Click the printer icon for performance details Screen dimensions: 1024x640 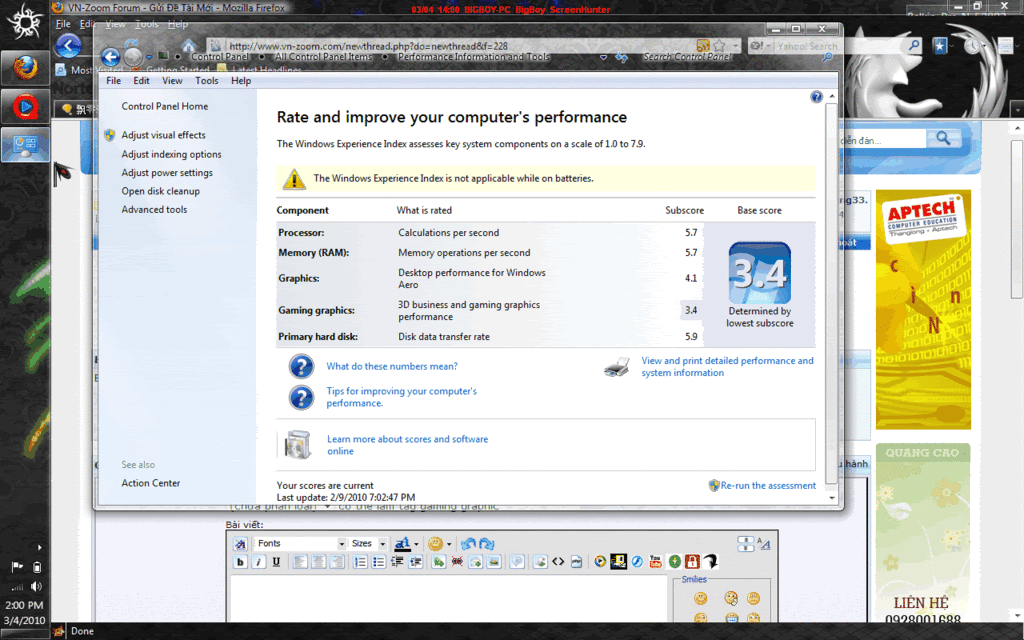(x=617, y=367)
